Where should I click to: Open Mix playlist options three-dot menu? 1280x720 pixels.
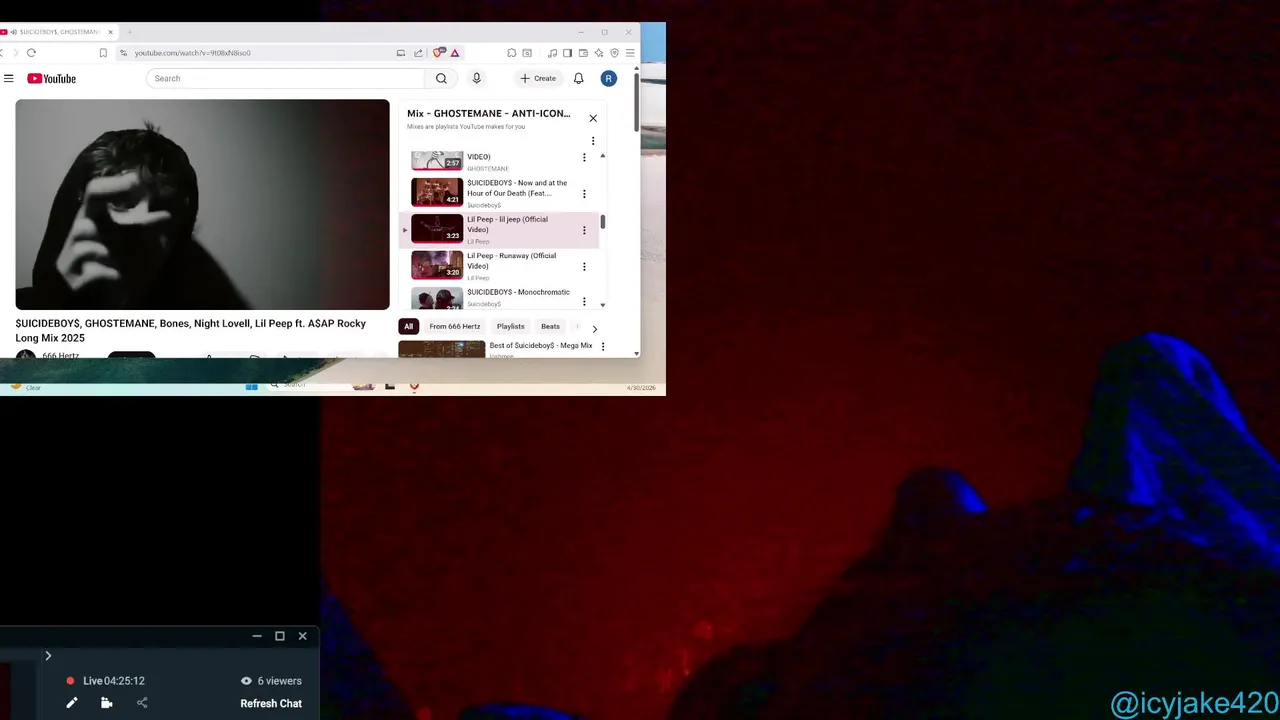[593, 141]
